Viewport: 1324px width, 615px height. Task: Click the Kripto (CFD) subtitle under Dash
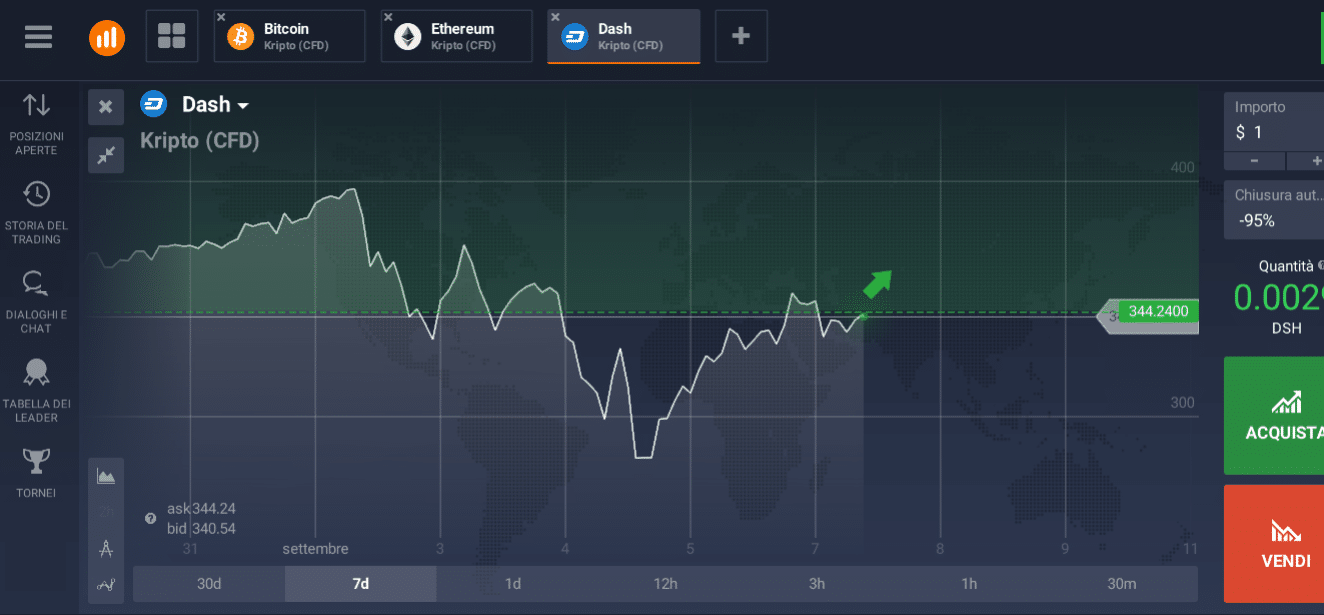[x=200, y=141]
